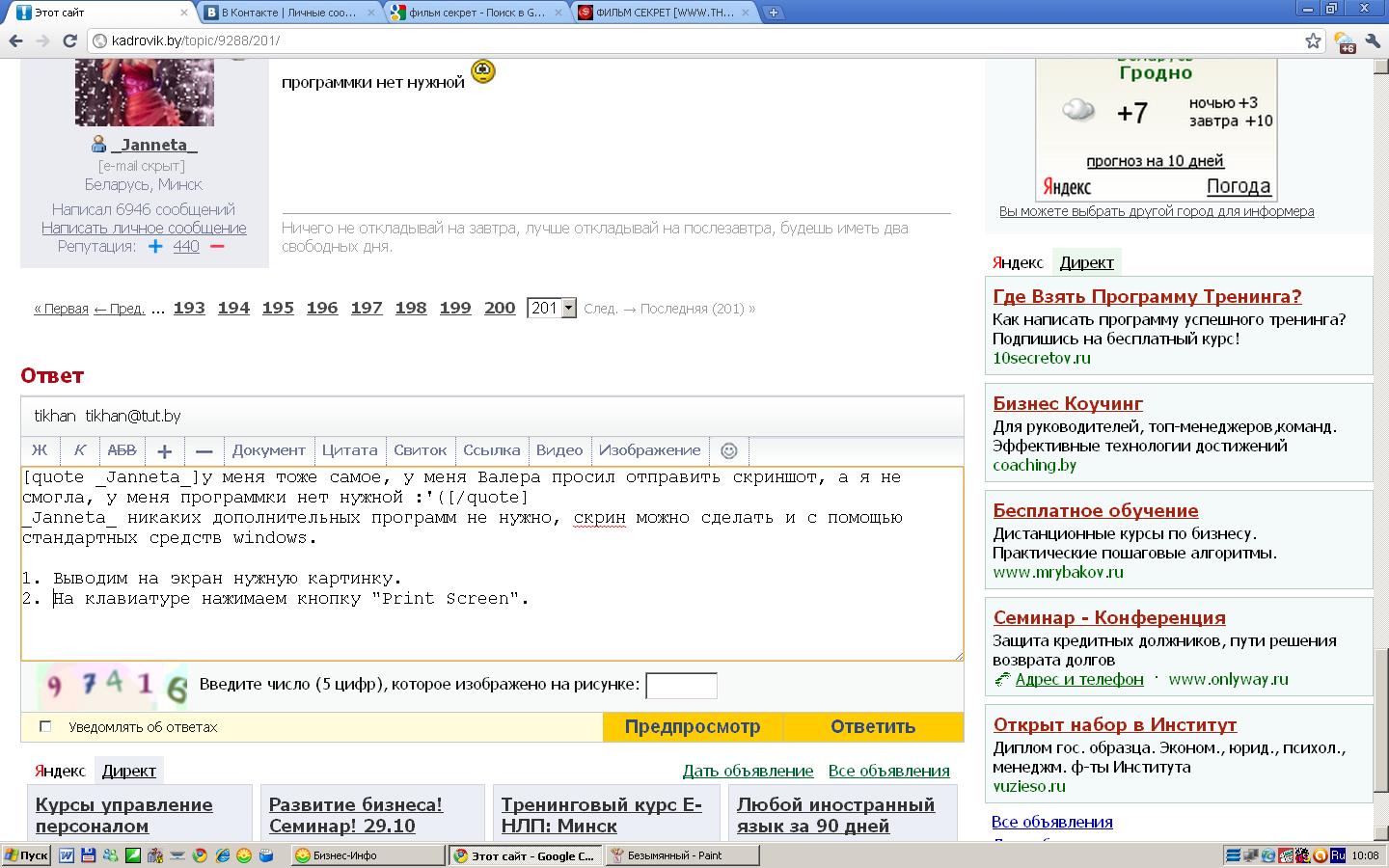Click 'Написать личное сообщение' link

click(144, 228)
